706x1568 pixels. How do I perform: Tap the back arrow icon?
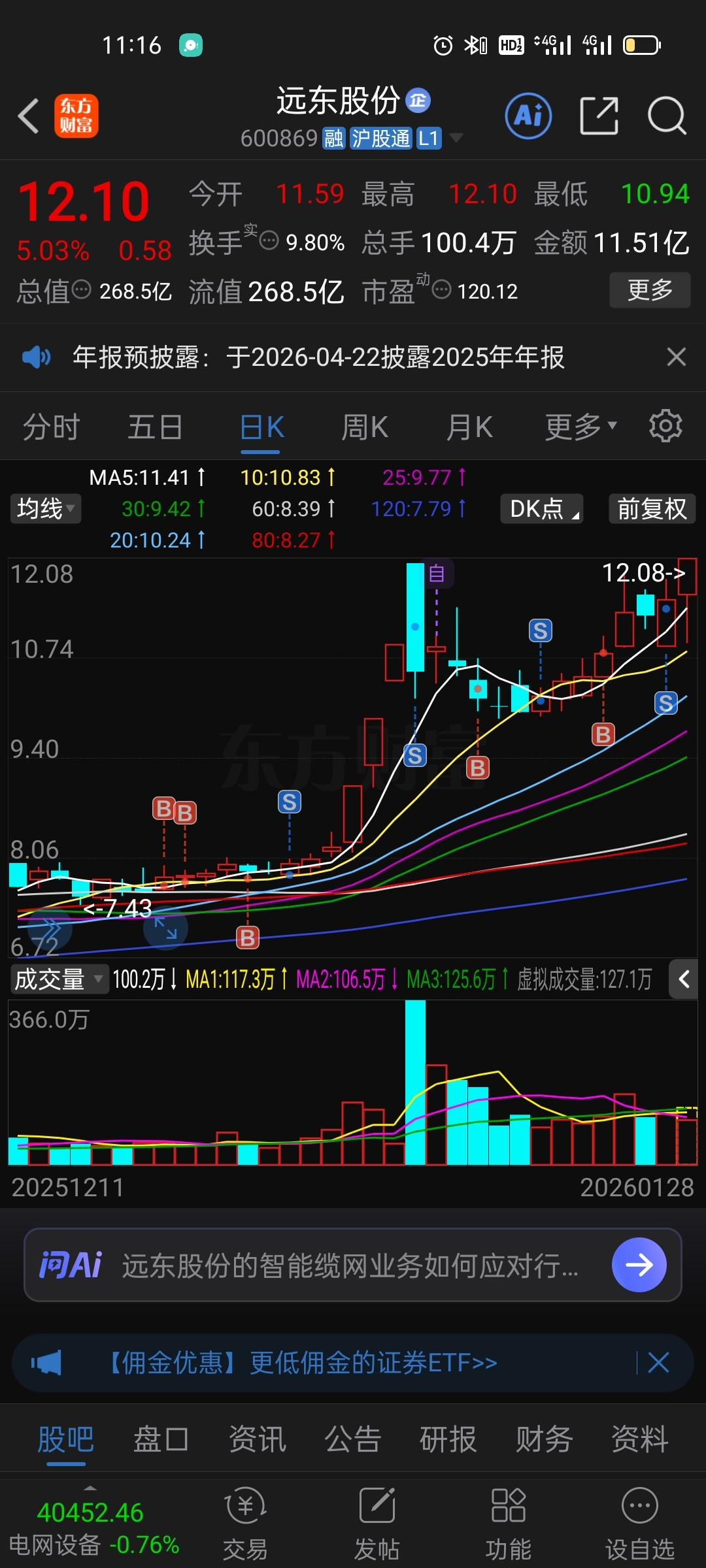click(29, 116)
